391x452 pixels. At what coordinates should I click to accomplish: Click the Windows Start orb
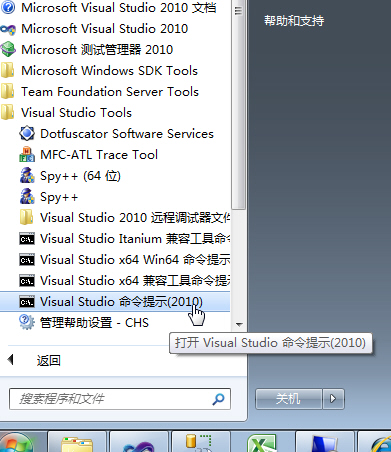[15, 442]
